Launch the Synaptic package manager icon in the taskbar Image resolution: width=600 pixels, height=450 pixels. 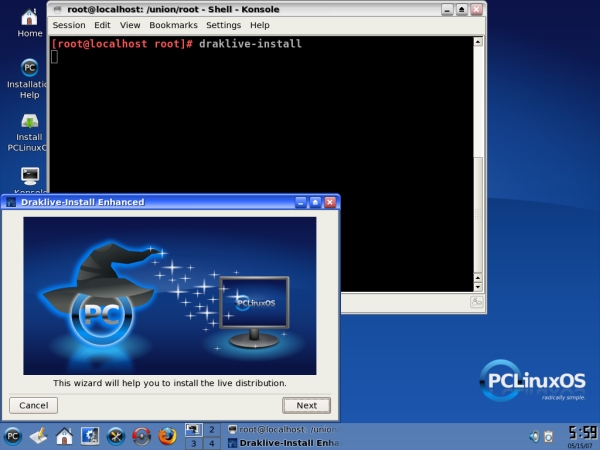142,436
